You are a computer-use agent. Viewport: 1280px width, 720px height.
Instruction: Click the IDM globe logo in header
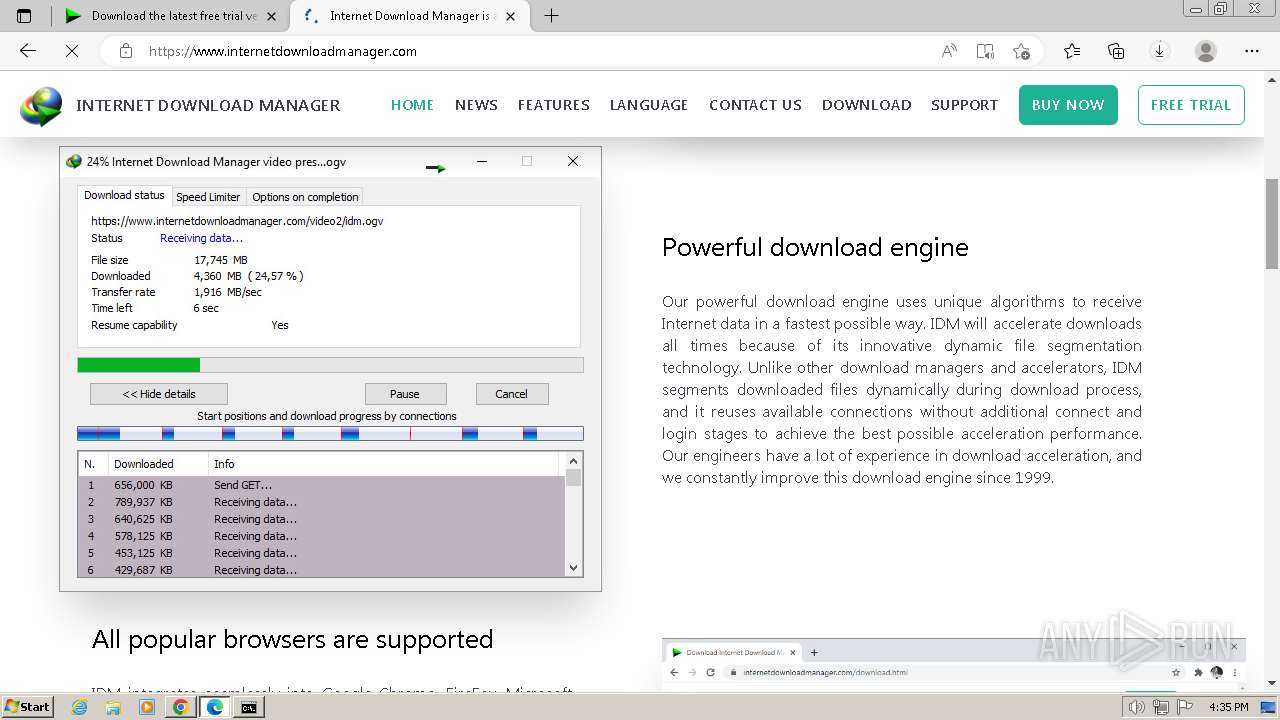(x=41, y=106)
